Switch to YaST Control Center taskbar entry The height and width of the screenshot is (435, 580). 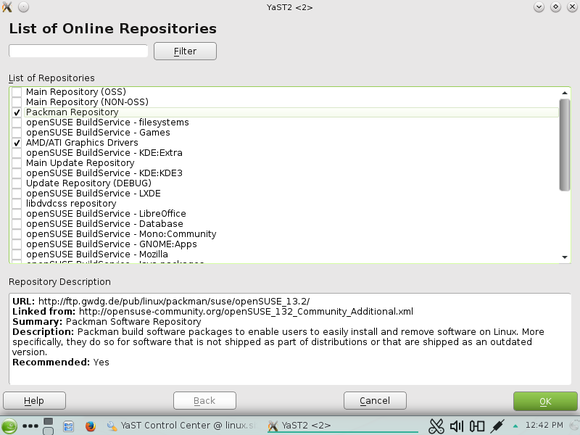181,426
